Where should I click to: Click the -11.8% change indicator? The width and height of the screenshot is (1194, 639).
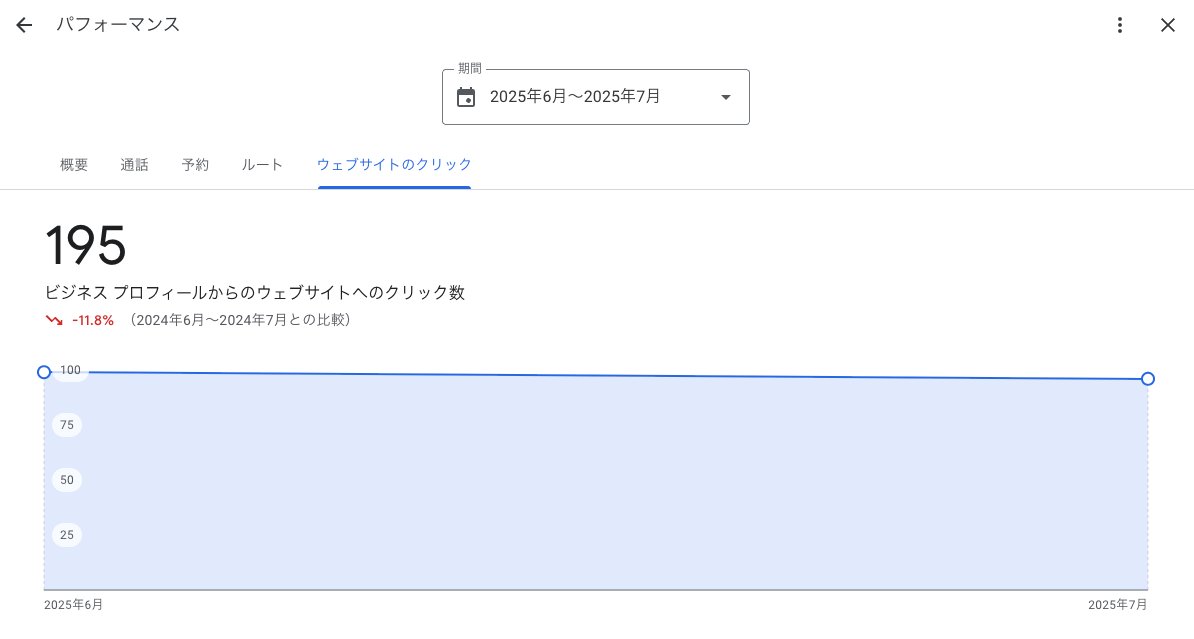point(93,321)
